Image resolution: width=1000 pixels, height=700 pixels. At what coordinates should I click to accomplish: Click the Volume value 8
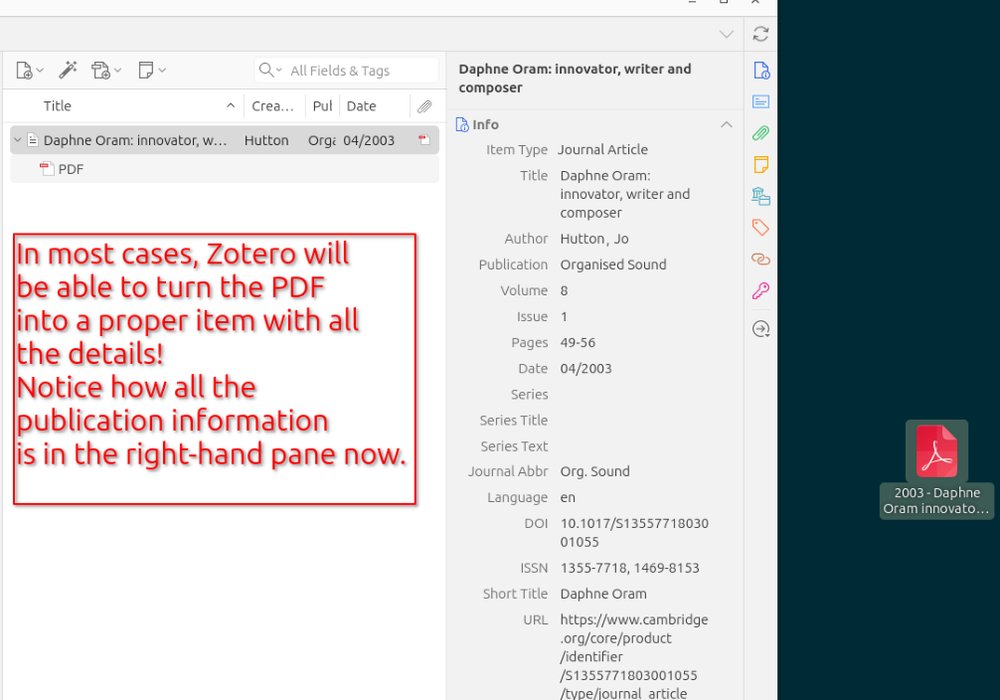pos(564,291)
